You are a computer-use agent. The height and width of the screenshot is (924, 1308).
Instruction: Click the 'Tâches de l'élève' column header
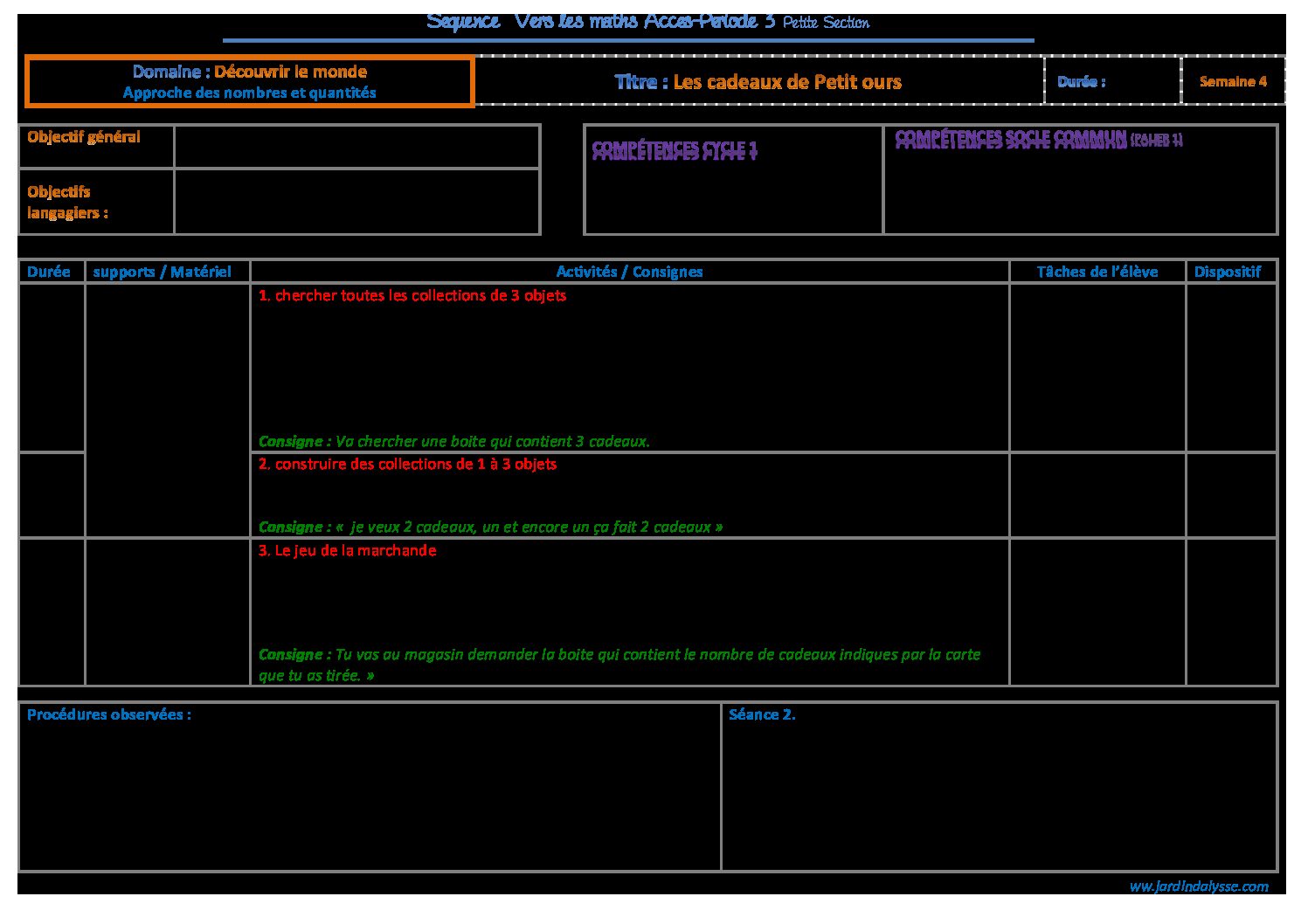[1097, 272]
